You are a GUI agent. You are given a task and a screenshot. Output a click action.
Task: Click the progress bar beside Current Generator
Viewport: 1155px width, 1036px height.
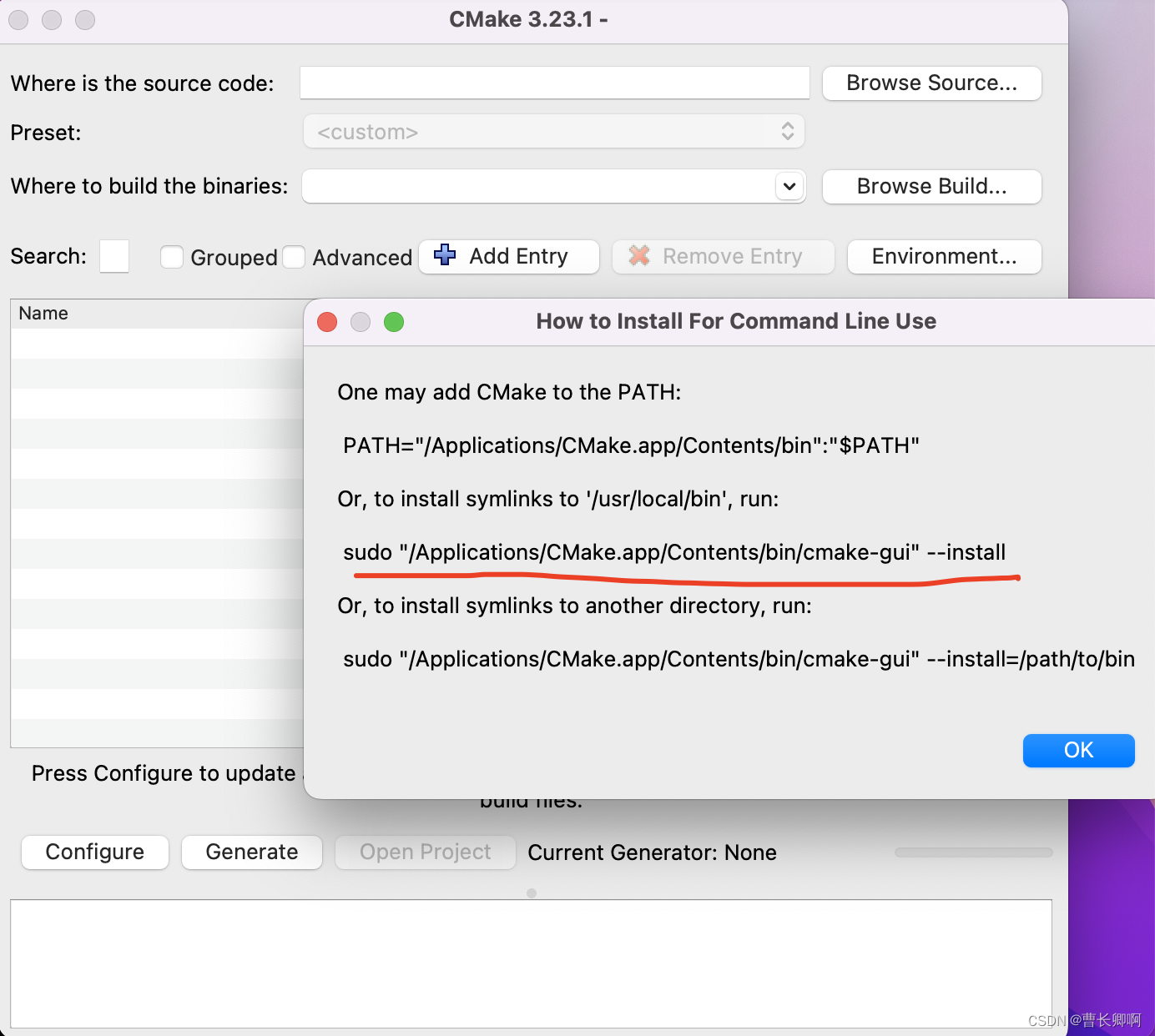point(973,852)
